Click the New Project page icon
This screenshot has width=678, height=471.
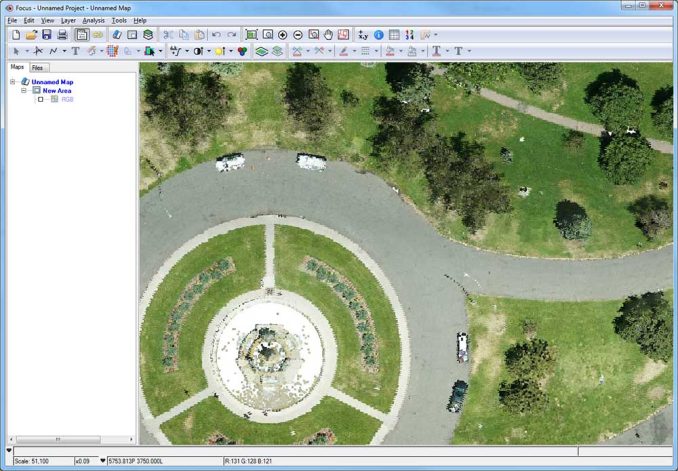(x=16, y=35)
